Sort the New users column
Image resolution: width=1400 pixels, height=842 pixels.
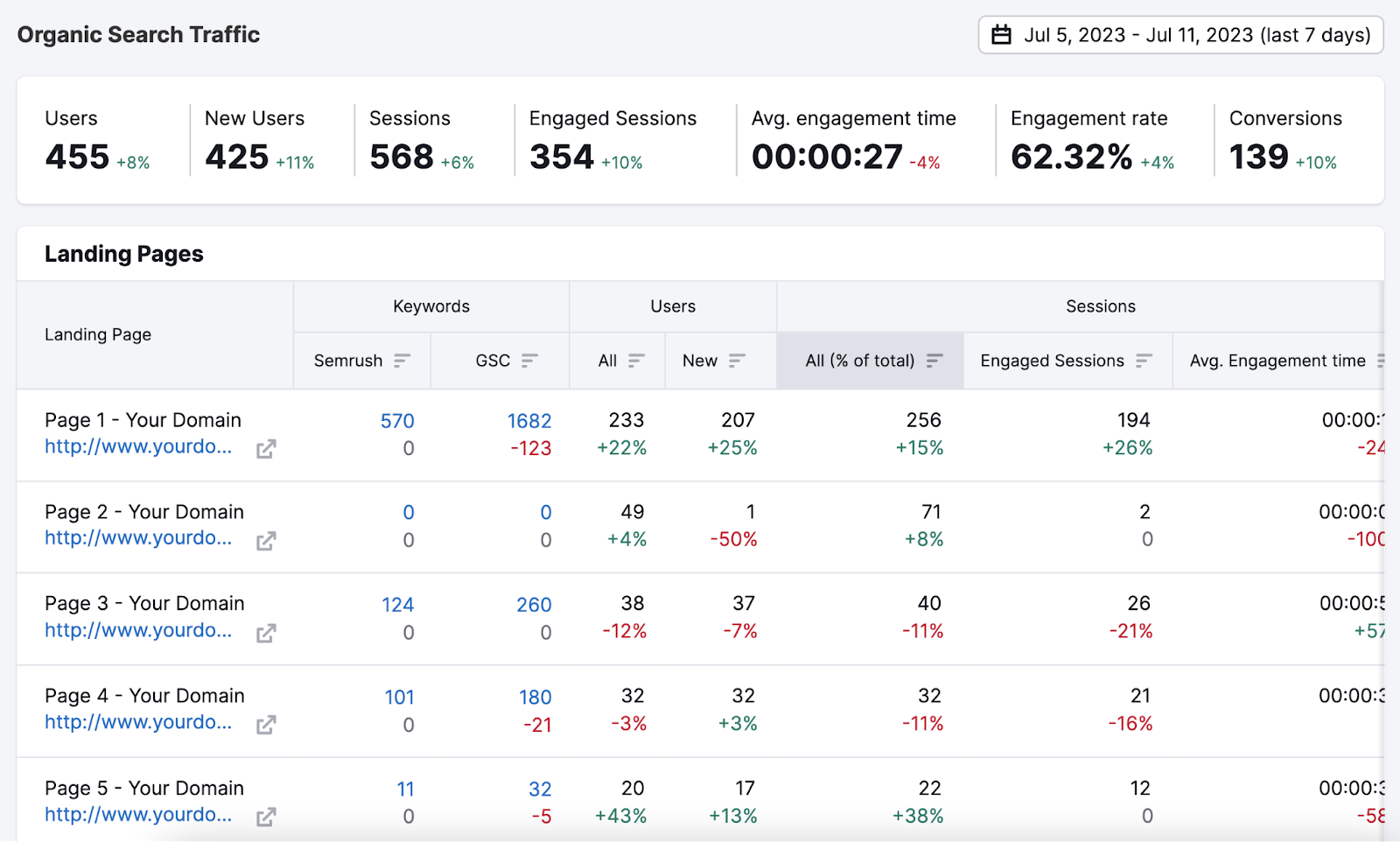tap(739, 360)
